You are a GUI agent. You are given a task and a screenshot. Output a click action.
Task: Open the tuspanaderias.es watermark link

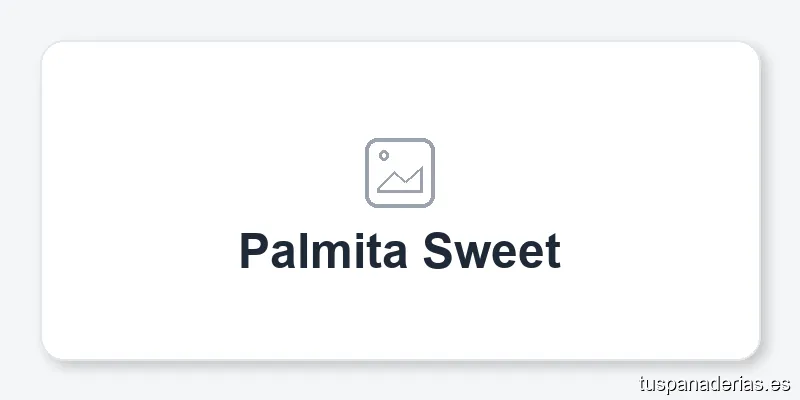point(714,383)
